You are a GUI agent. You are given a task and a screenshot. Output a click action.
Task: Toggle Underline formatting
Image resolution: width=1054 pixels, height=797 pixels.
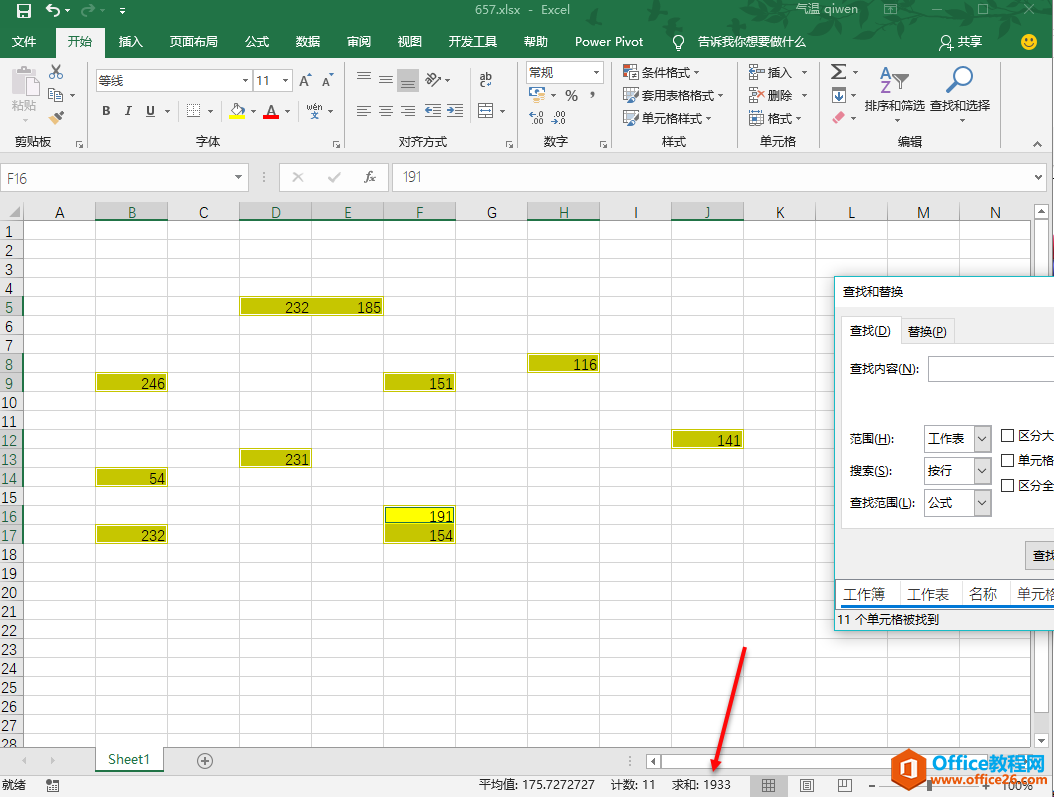click(x=150, y=111)
